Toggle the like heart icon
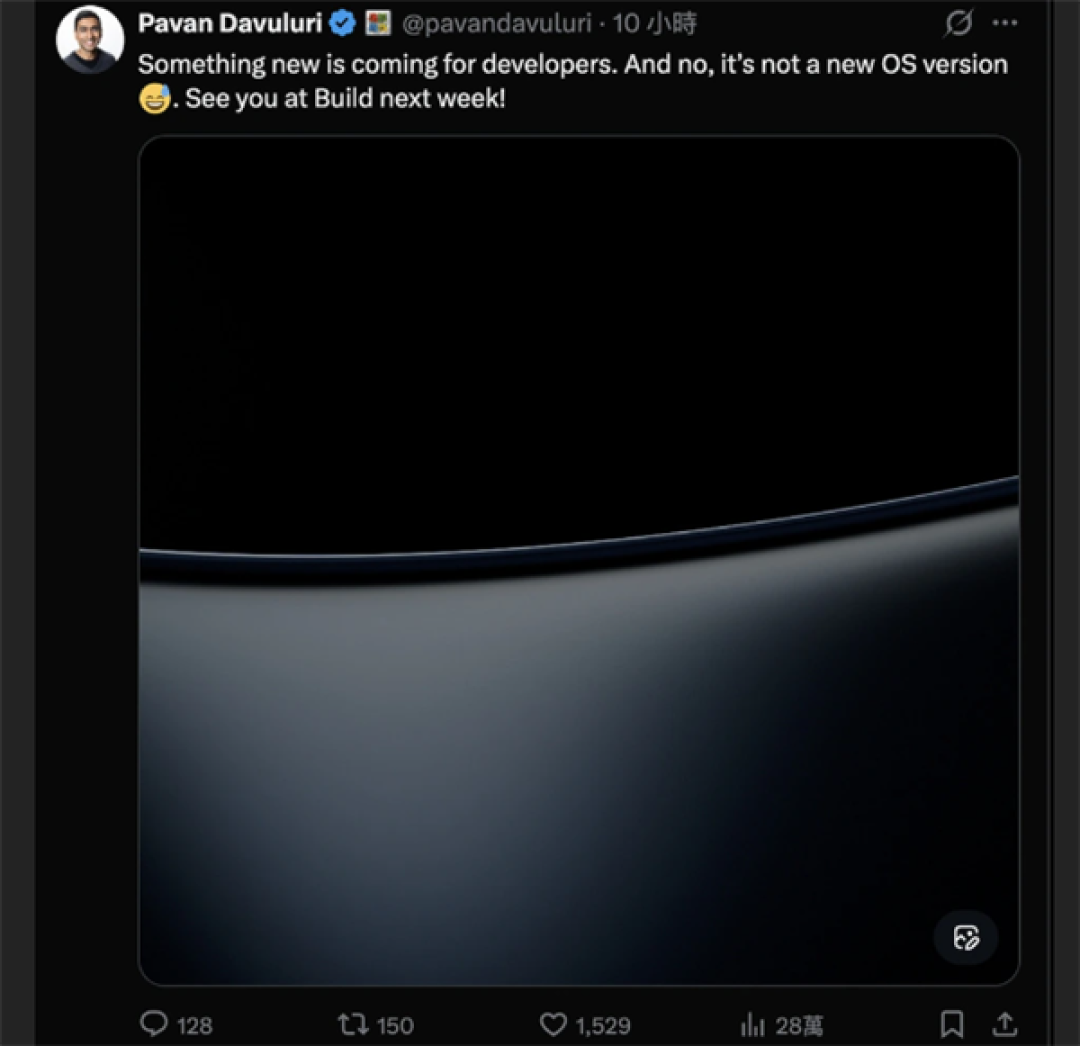1080x1046 pixels. (x=553, y=1024)
